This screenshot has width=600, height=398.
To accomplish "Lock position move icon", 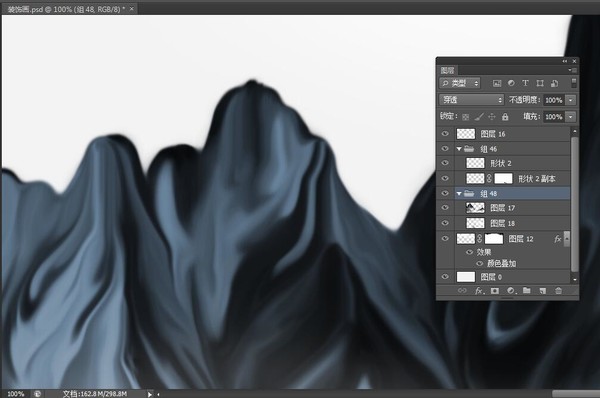I will click(x=492, y=117).
